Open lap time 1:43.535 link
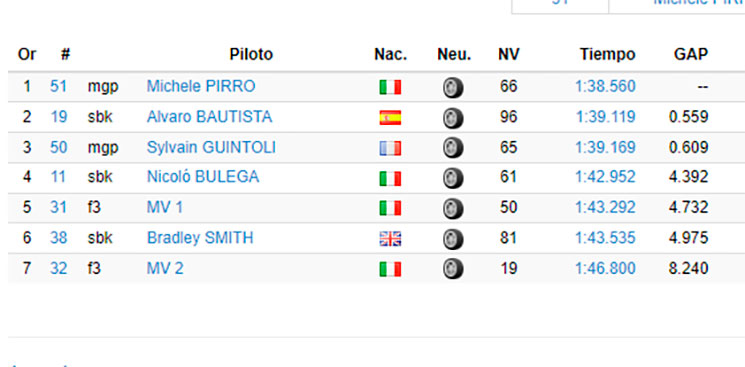This screenshot has width=745, height=367. (605, 238)
